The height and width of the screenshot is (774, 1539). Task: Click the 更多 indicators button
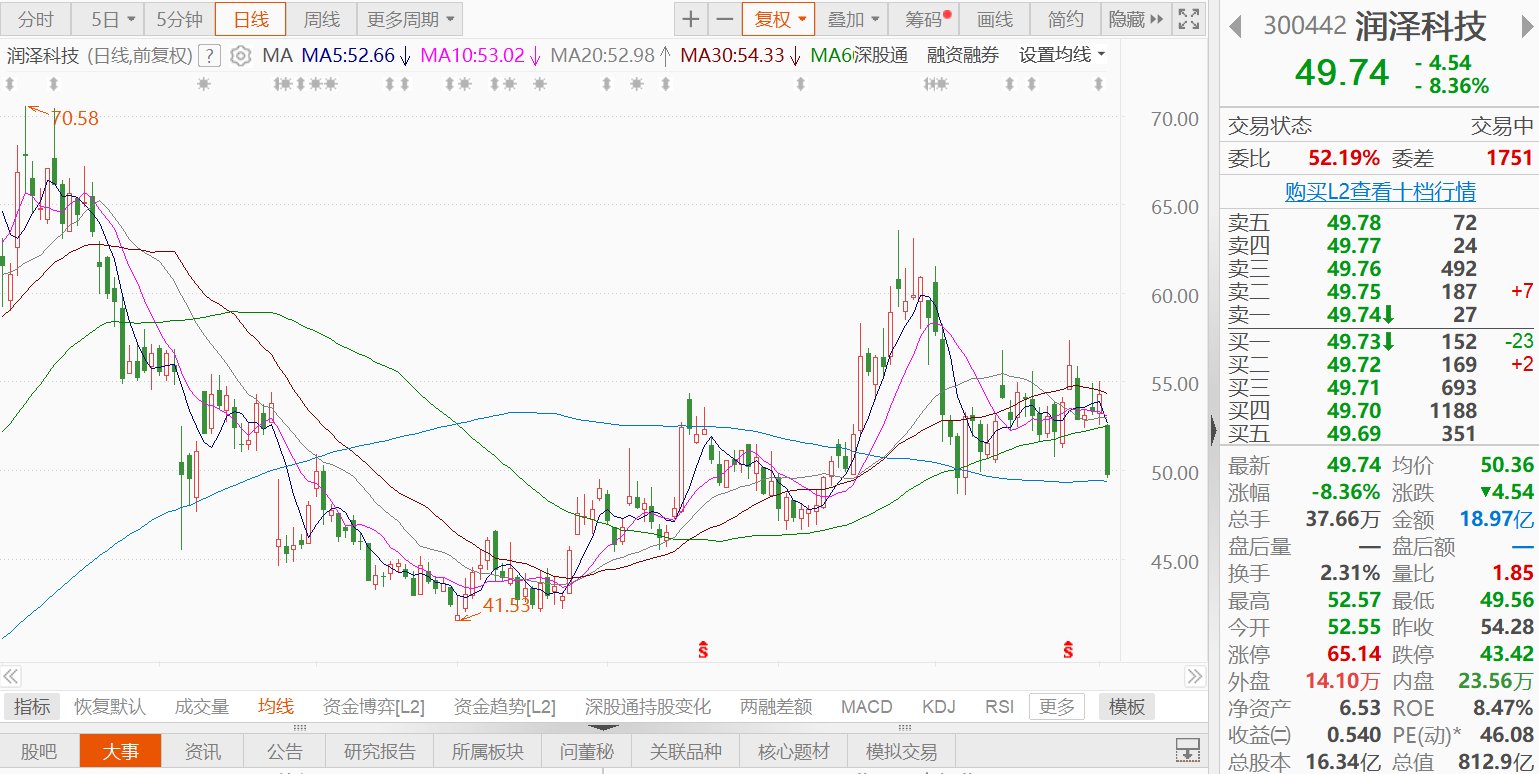point(1057,707)
